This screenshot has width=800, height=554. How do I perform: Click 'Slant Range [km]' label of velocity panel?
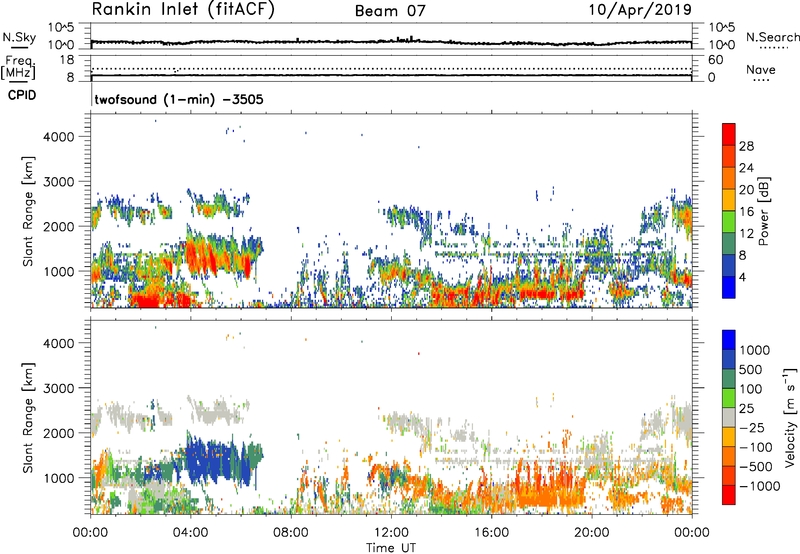(28, 417)
